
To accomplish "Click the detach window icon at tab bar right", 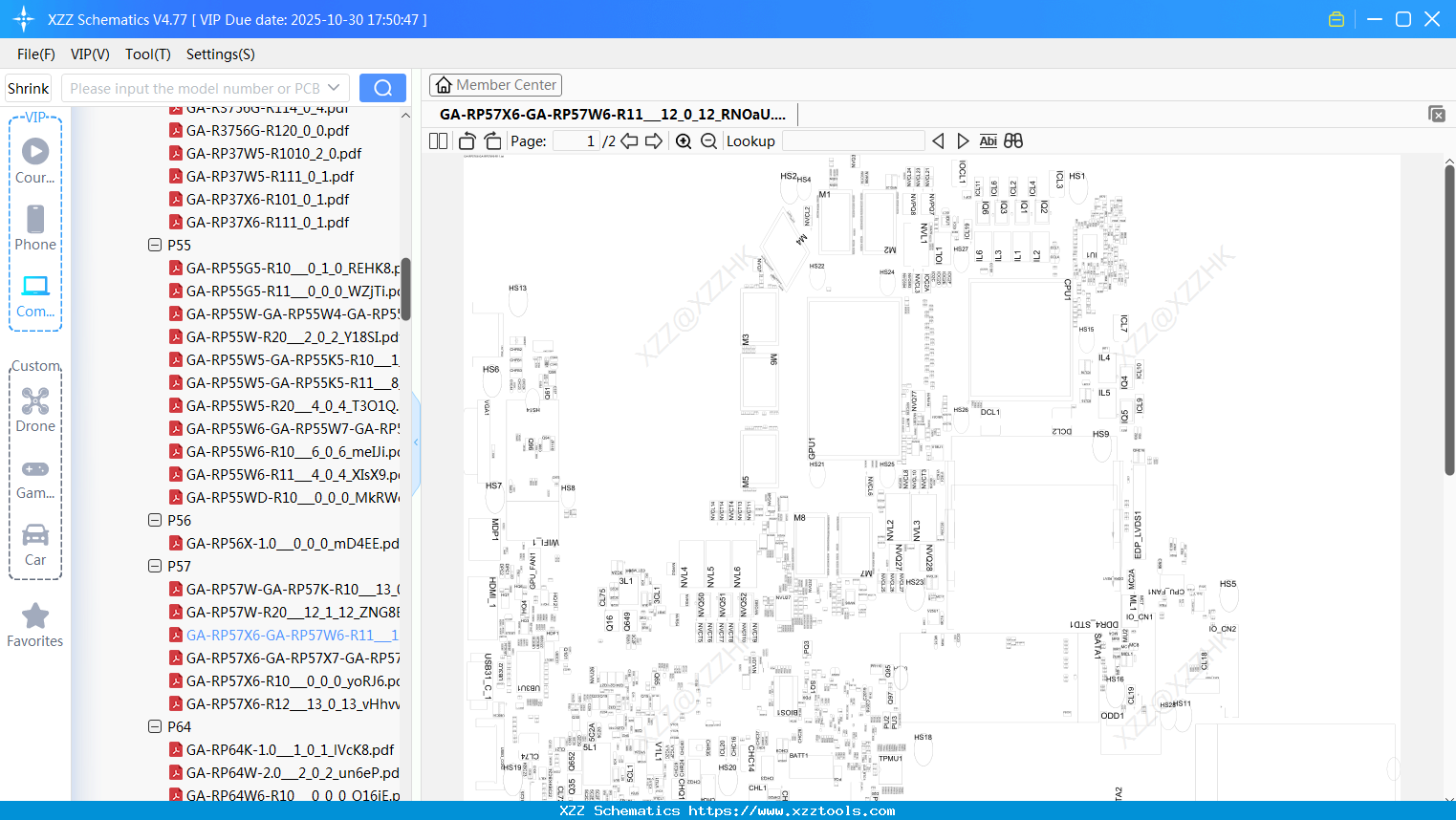I will 1437,114.
